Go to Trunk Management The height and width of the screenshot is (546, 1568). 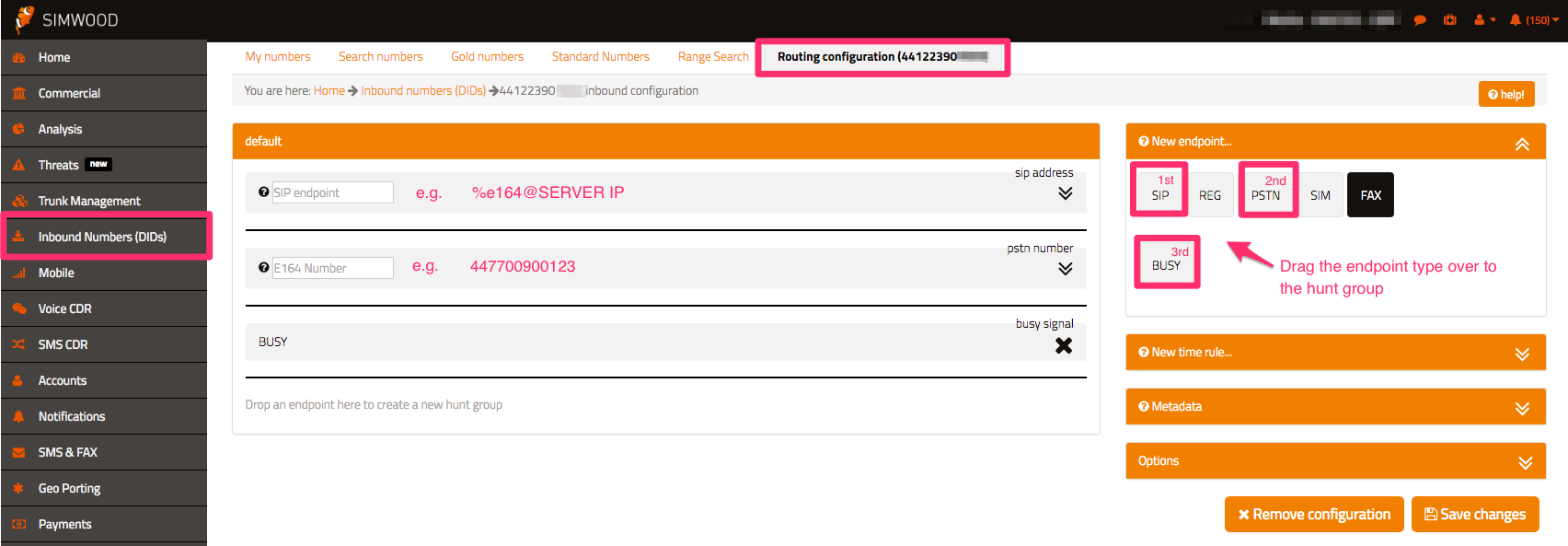[x=103, y=201]
